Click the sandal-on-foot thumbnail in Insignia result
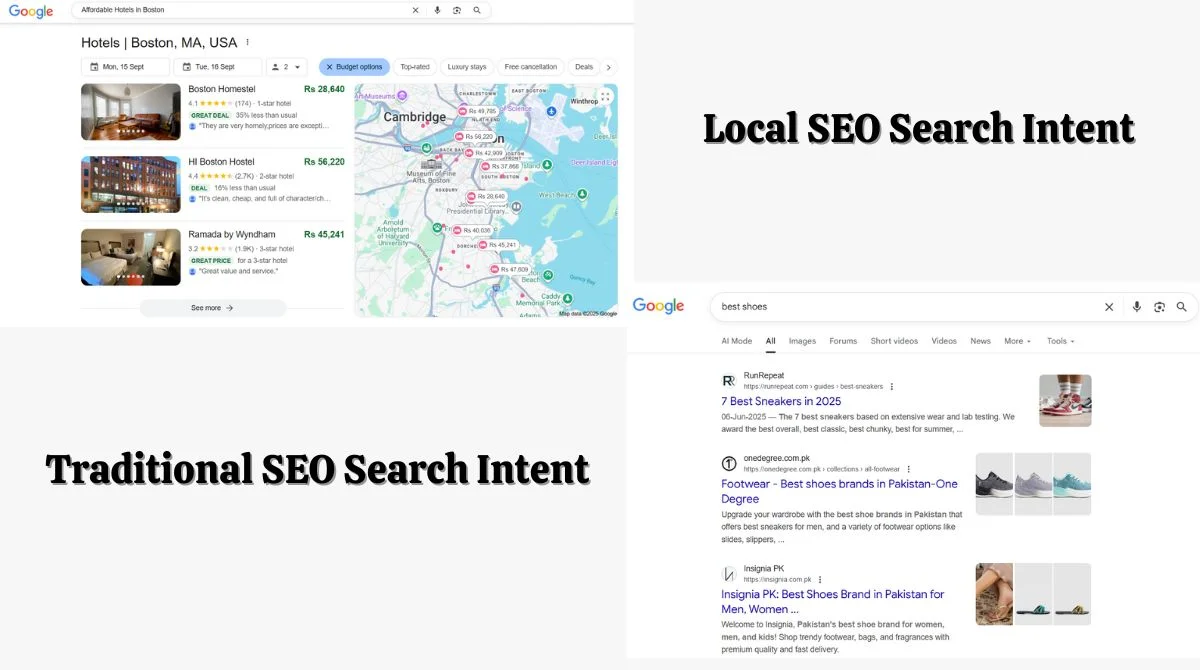The image size is (1200, 670). [x=994, y=594]
